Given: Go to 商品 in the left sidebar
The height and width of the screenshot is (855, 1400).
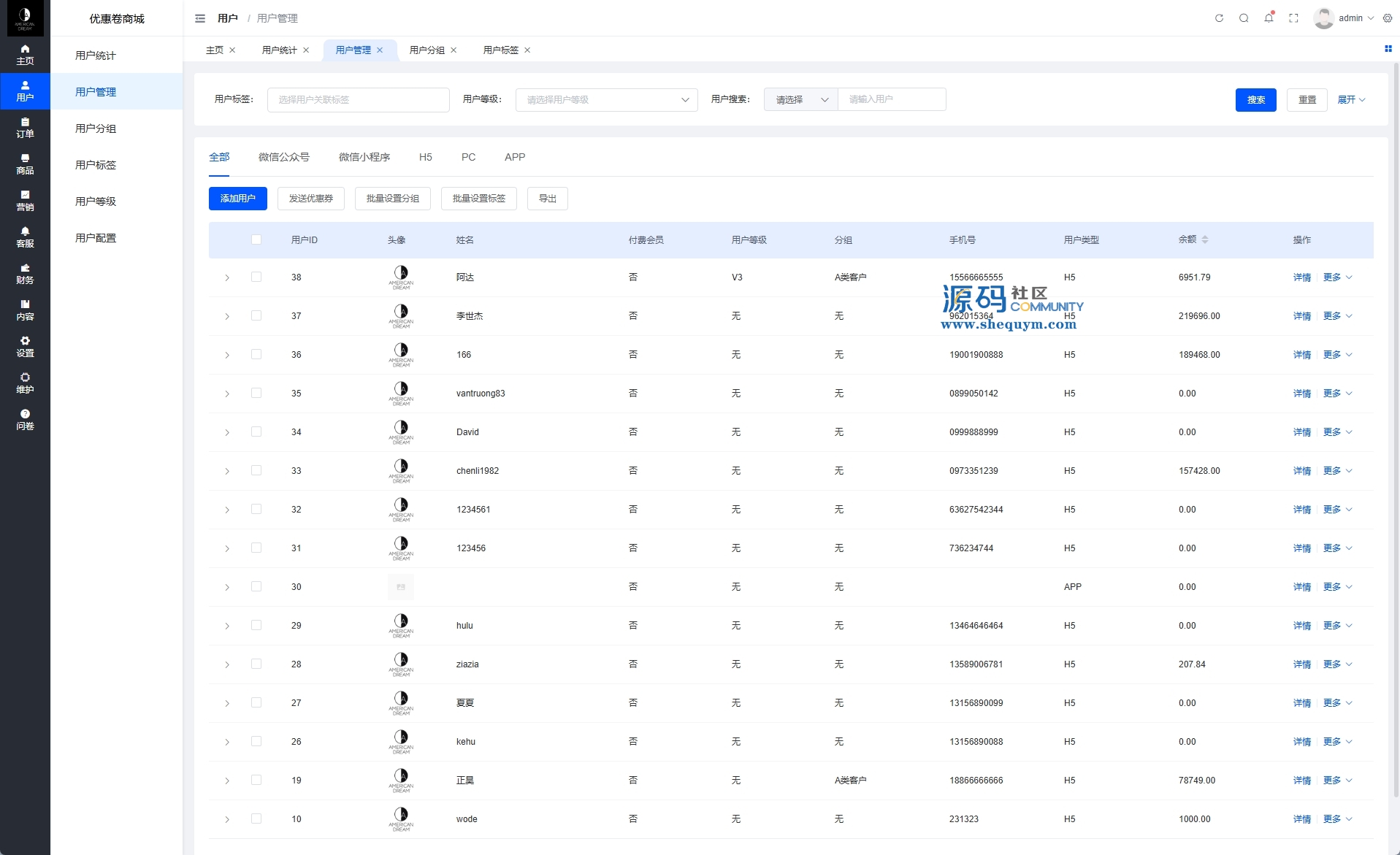Looking at the screenshot, I should pyautogui.click(x=25, y=164).
